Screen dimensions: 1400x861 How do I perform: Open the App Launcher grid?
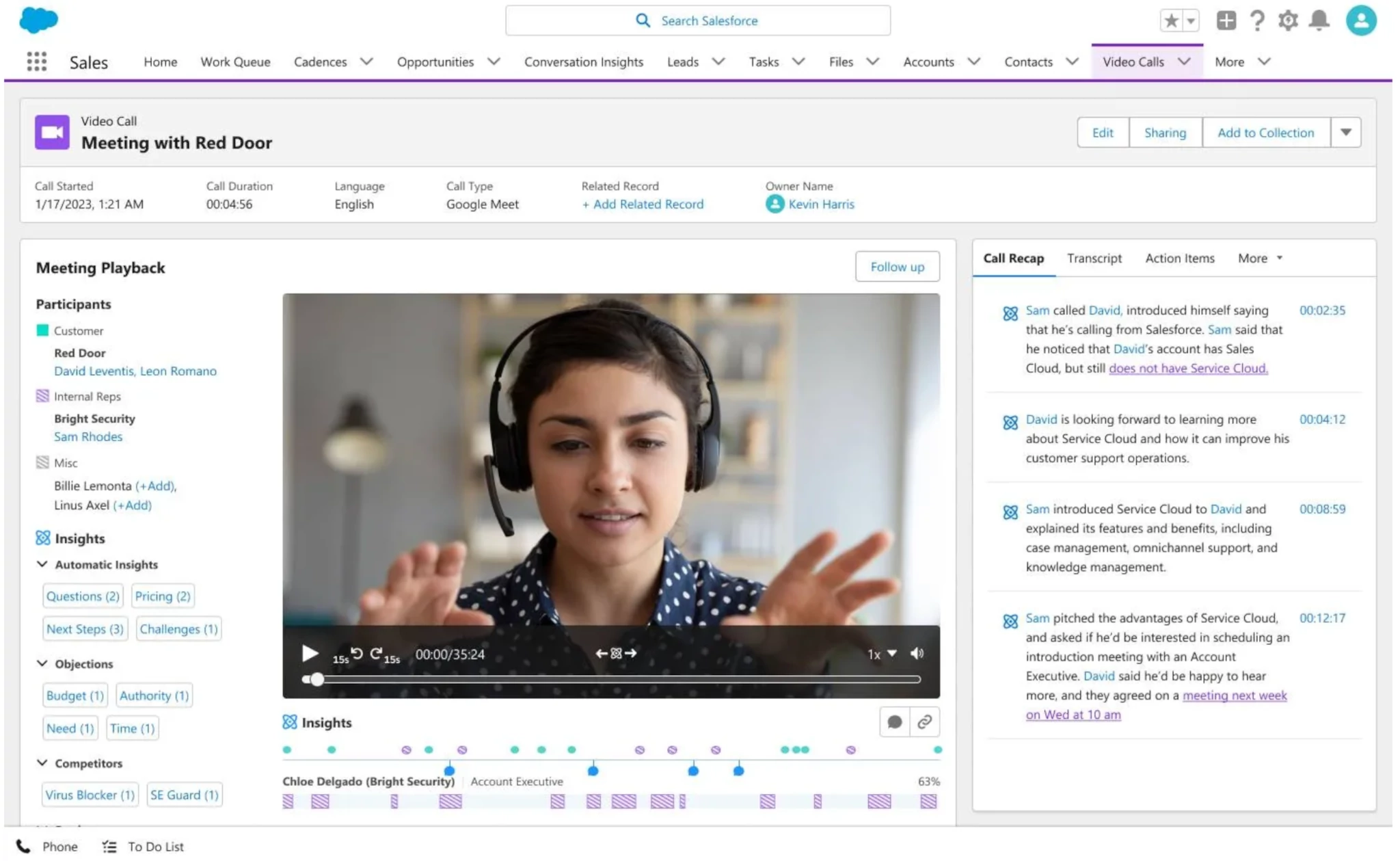click(37, 62)
